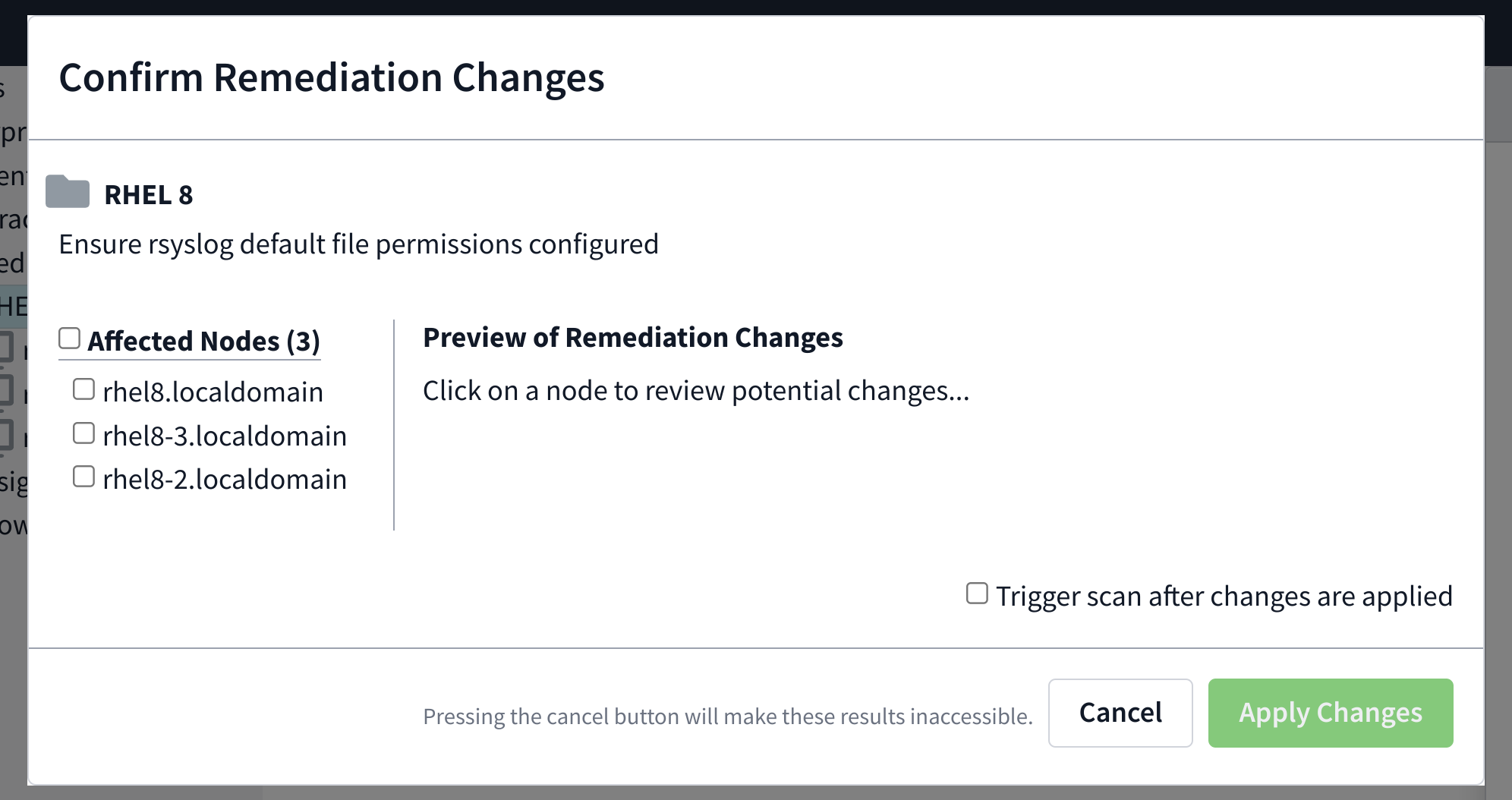Review changes for the rhel8.localdomain node
The height and width of the screenshot is (800, 1512).
point(213,392)
